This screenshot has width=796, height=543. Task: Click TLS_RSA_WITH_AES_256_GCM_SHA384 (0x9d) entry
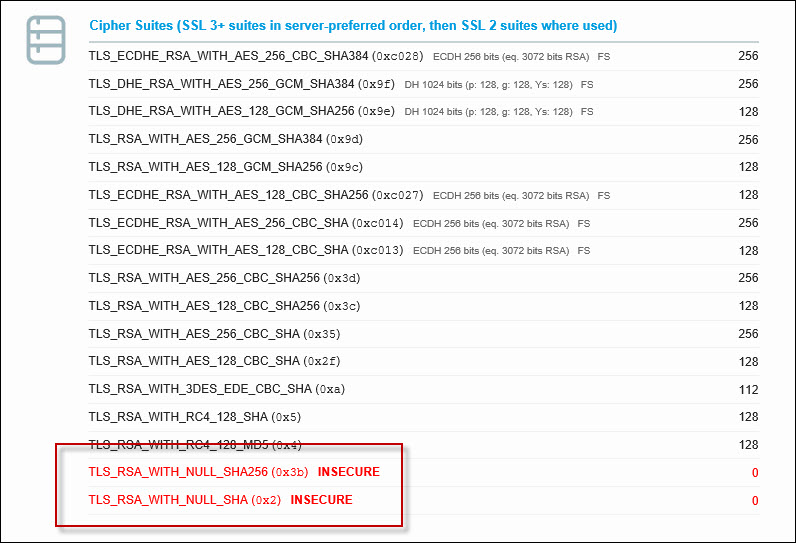[225, 139]
